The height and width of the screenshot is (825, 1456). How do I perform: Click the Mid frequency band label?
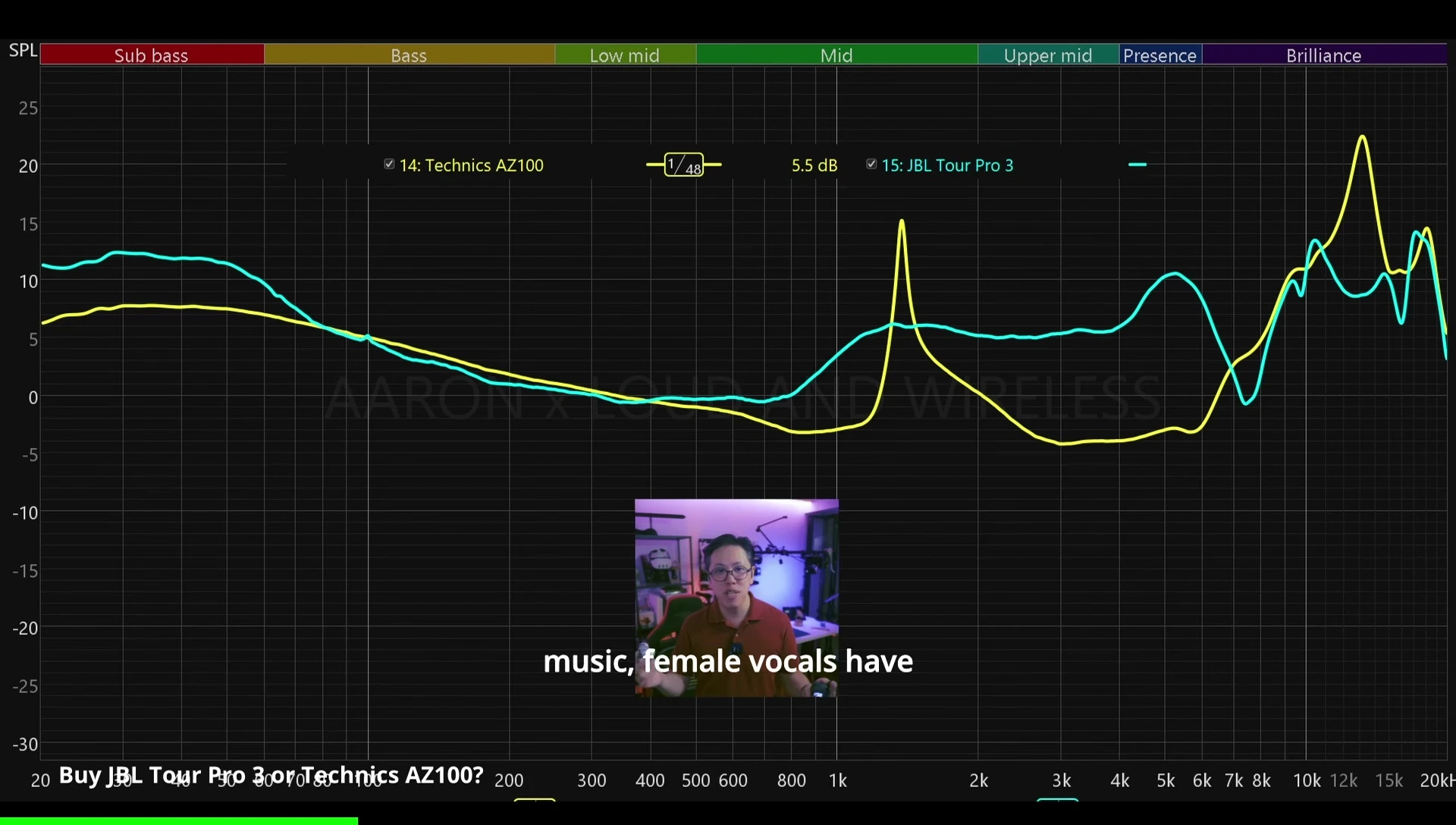coord(836,55)
